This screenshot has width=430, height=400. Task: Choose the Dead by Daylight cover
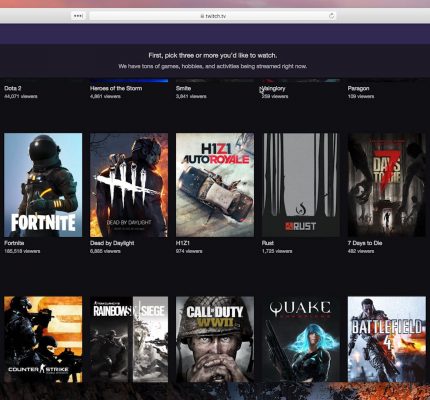tap(129, 185)
